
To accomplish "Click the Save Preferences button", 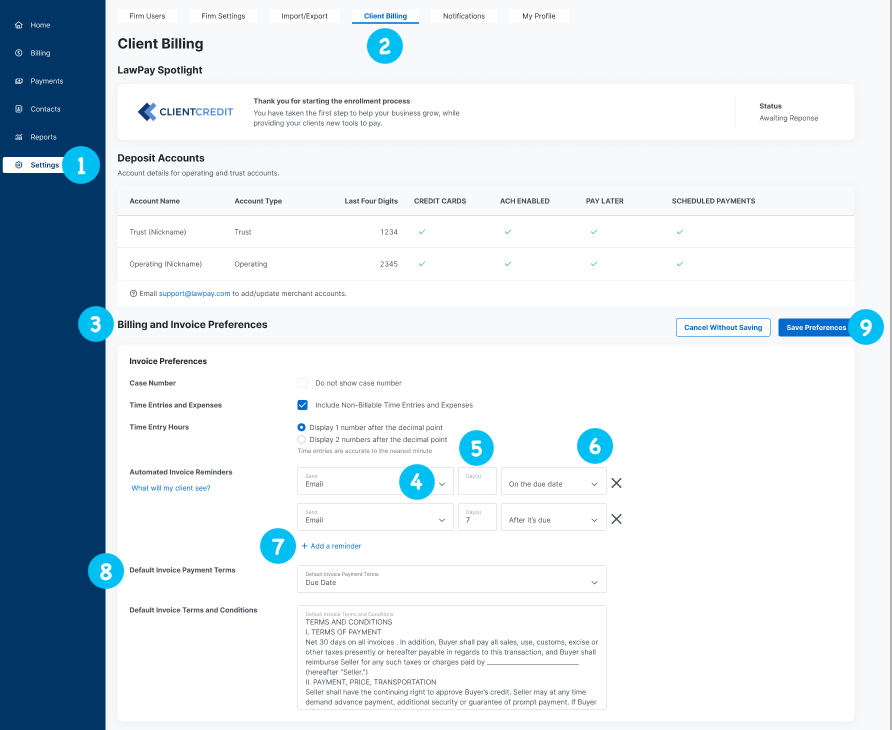I will [x=815, y=327].
